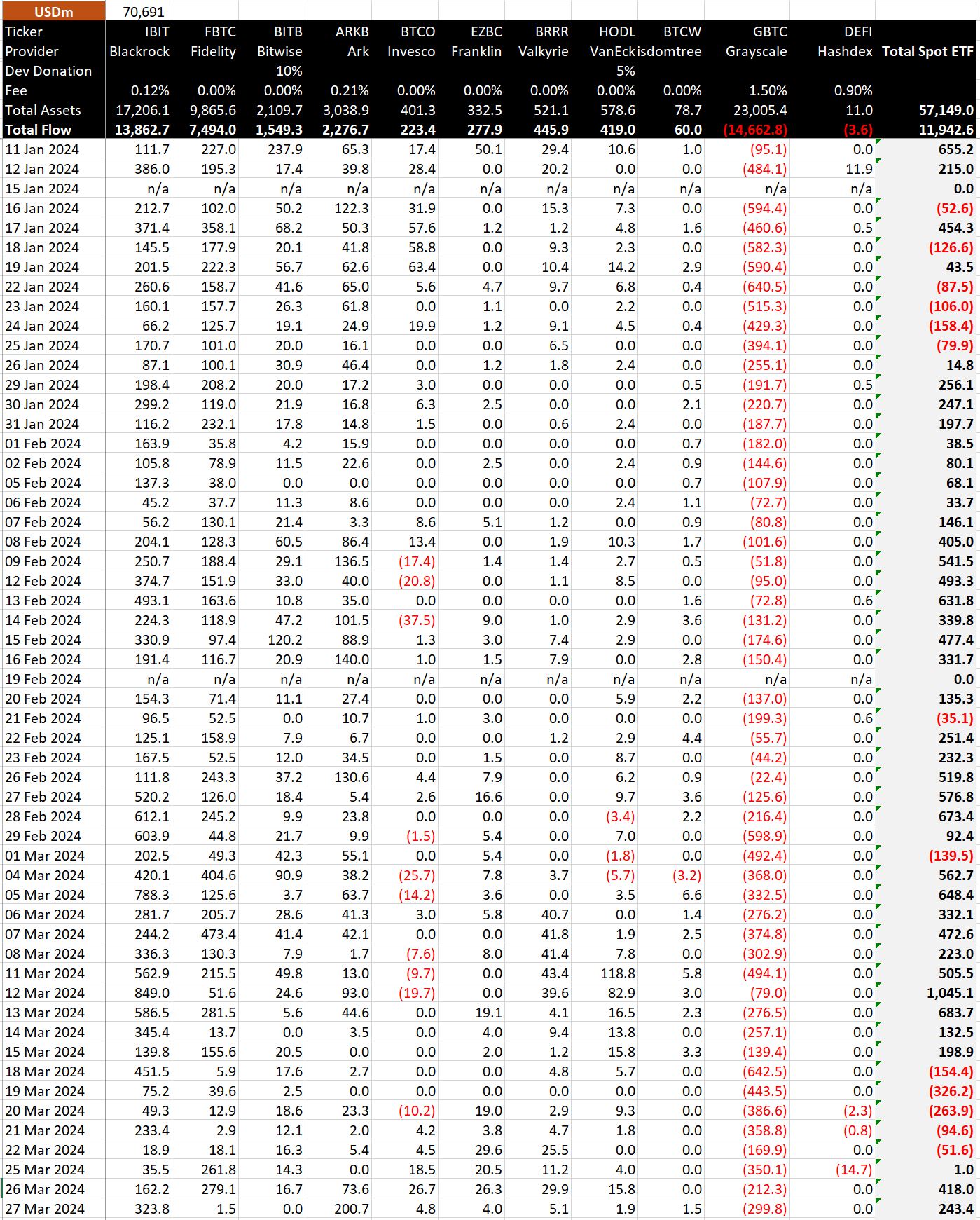
Task: Select the 12 Mar 2024 date cell
Action: [x=44, y=993]
